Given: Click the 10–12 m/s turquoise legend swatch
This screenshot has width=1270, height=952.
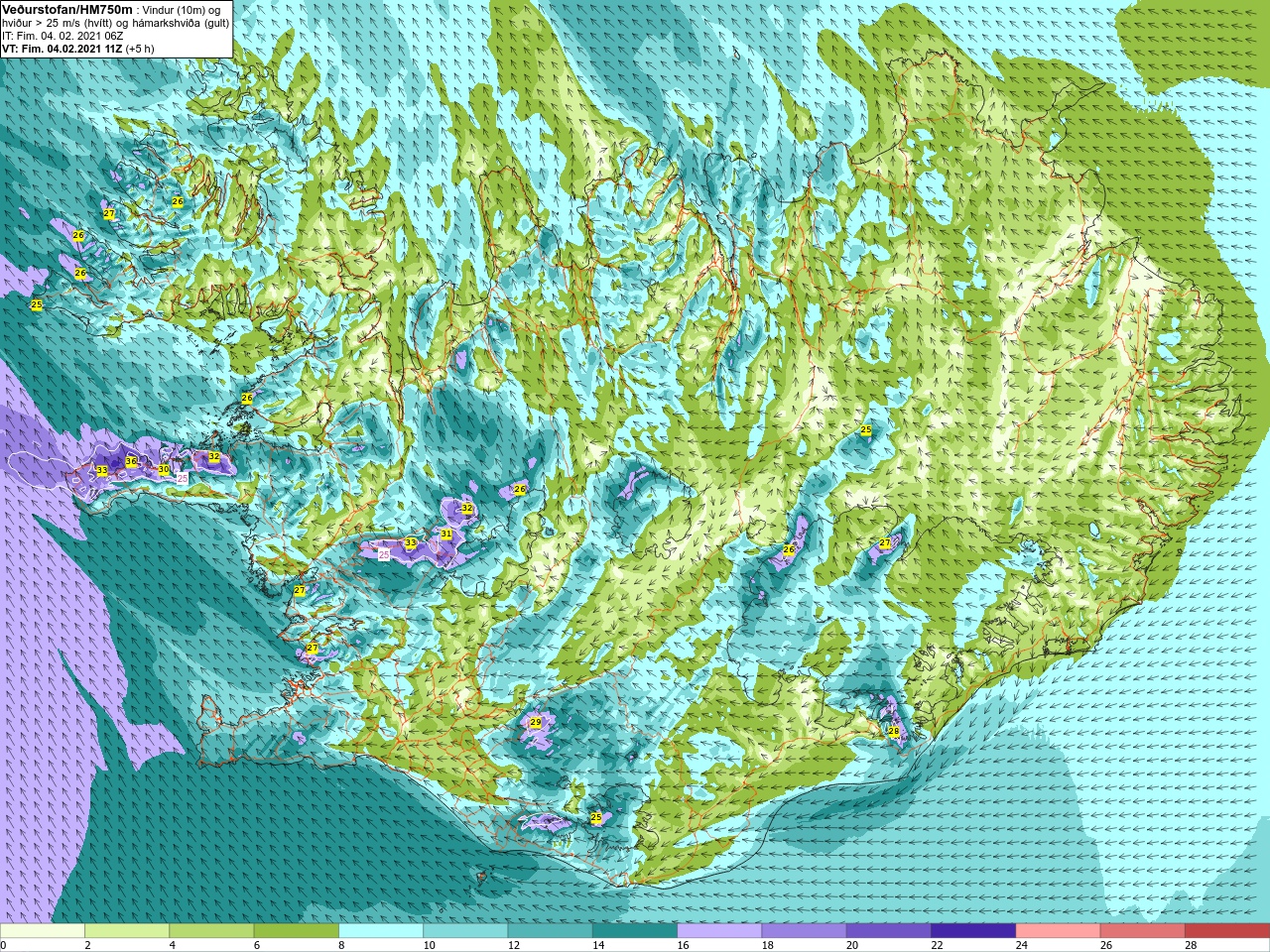Looking at the screenshot, I should [465, 931].
